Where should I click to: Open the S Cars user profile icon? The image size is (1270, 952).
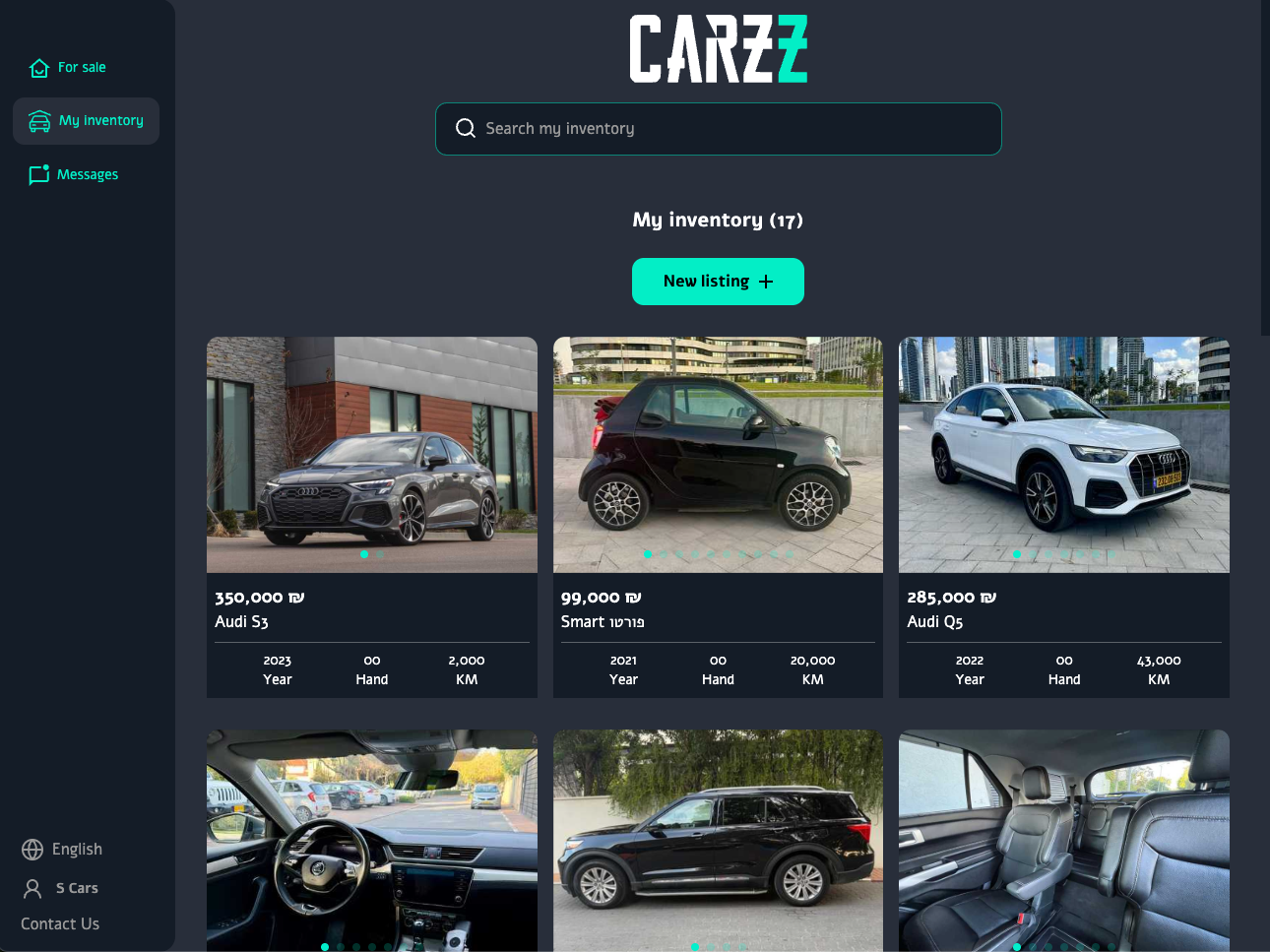click(x=32, y=889)
